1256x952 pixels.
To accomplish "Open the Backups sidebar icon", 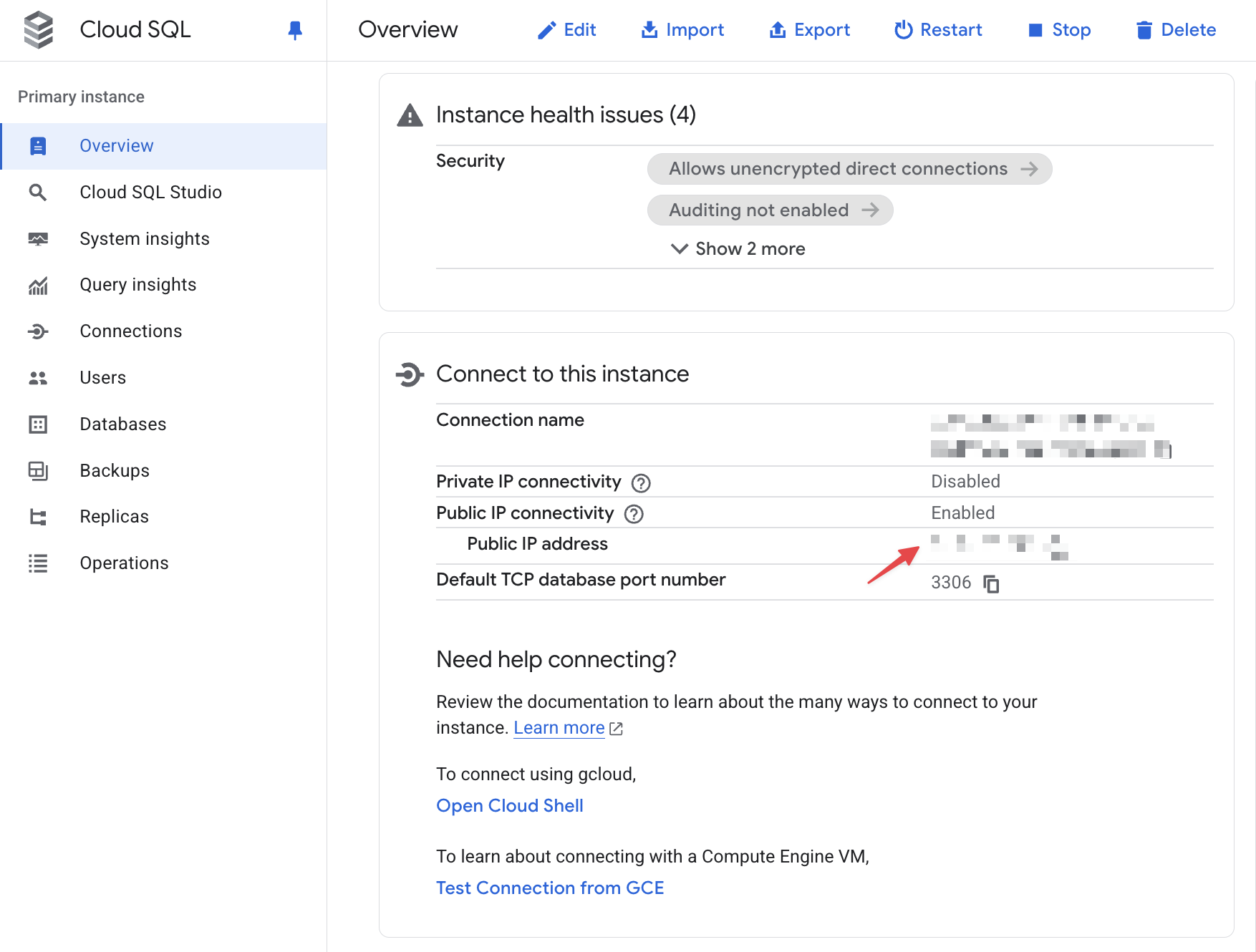I will point(38,470).
